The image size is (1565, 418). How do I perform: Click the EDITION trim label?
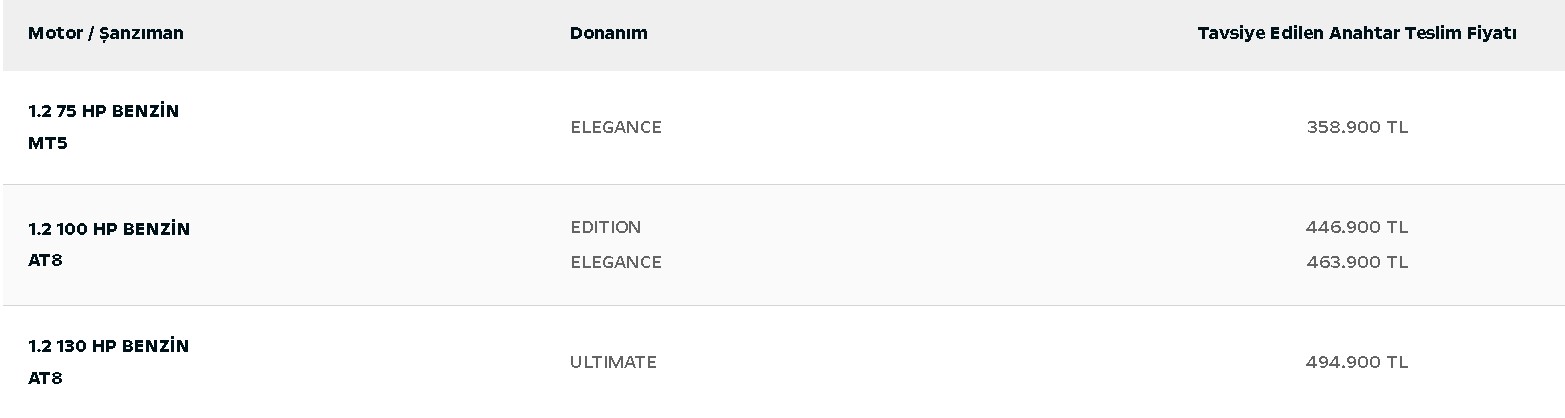click(x=605, y=227)
